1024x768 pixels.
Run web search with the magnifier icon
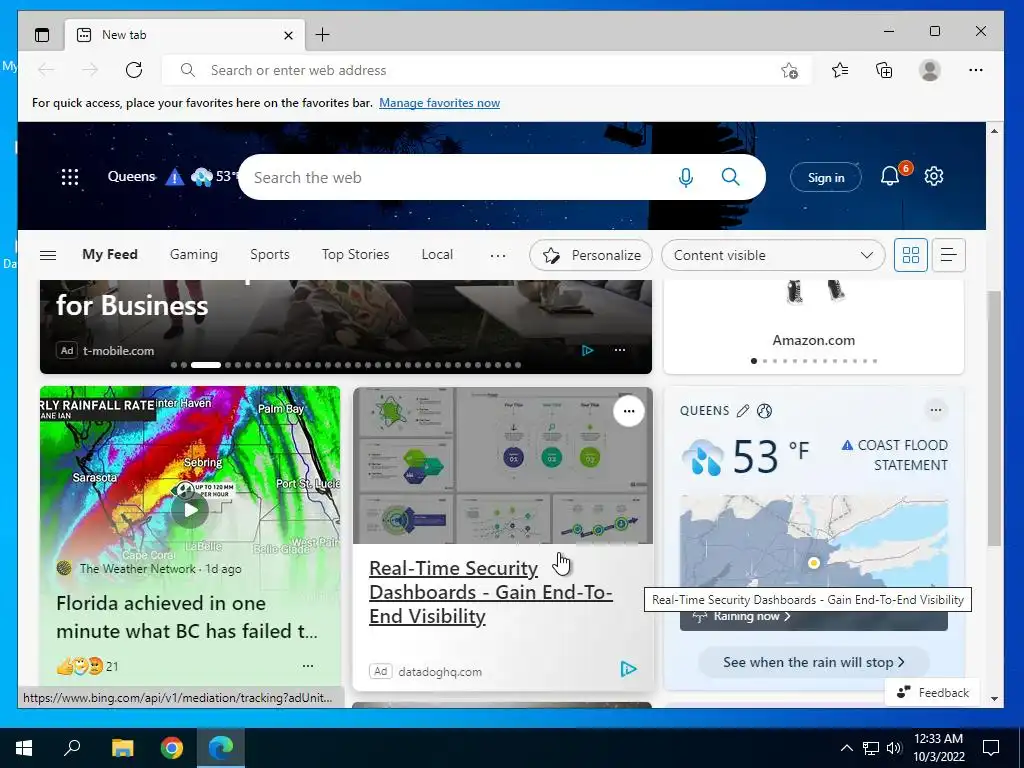(x=731, y=177)
